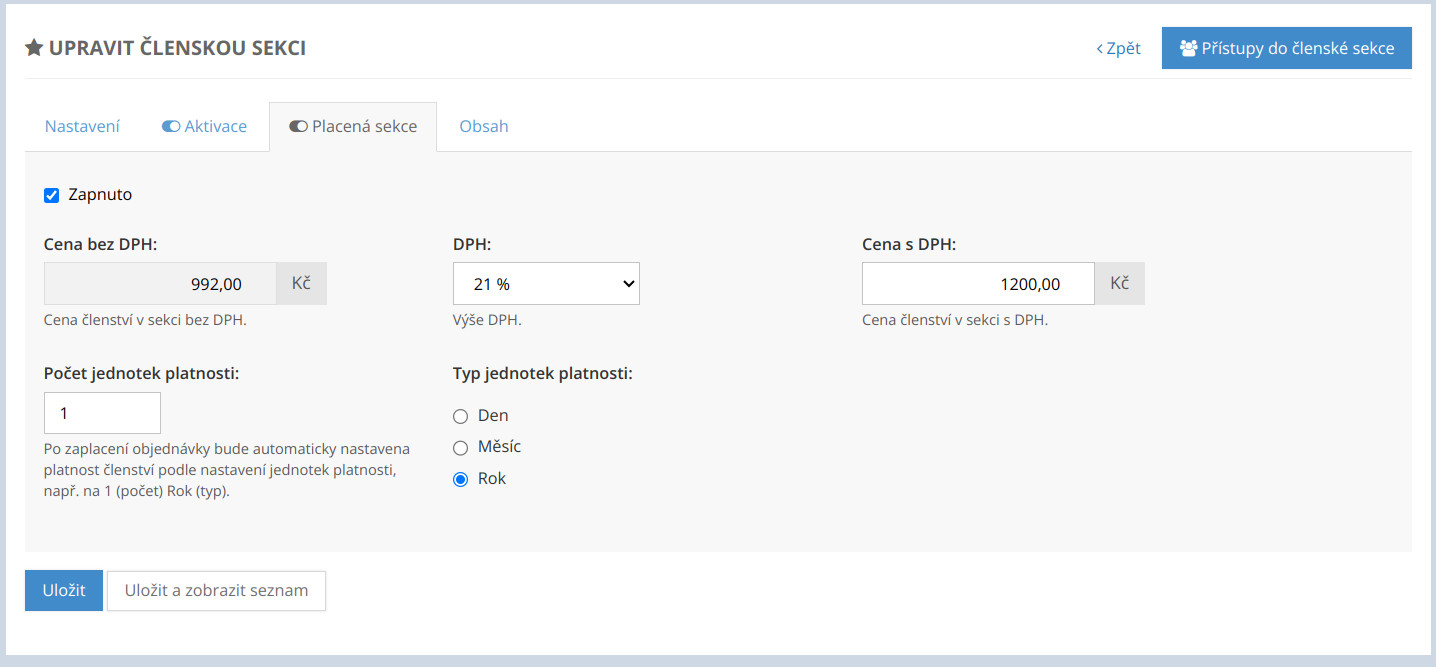Click the Cena s DPH input field

pos(978,284)
